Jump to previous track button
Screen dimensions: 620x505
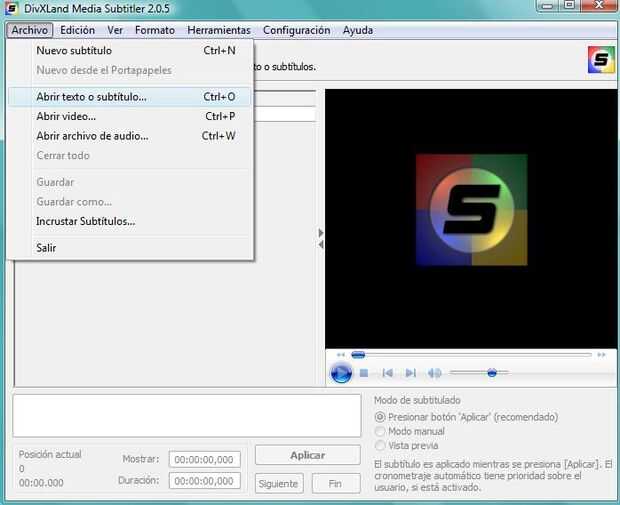point(388,373)
